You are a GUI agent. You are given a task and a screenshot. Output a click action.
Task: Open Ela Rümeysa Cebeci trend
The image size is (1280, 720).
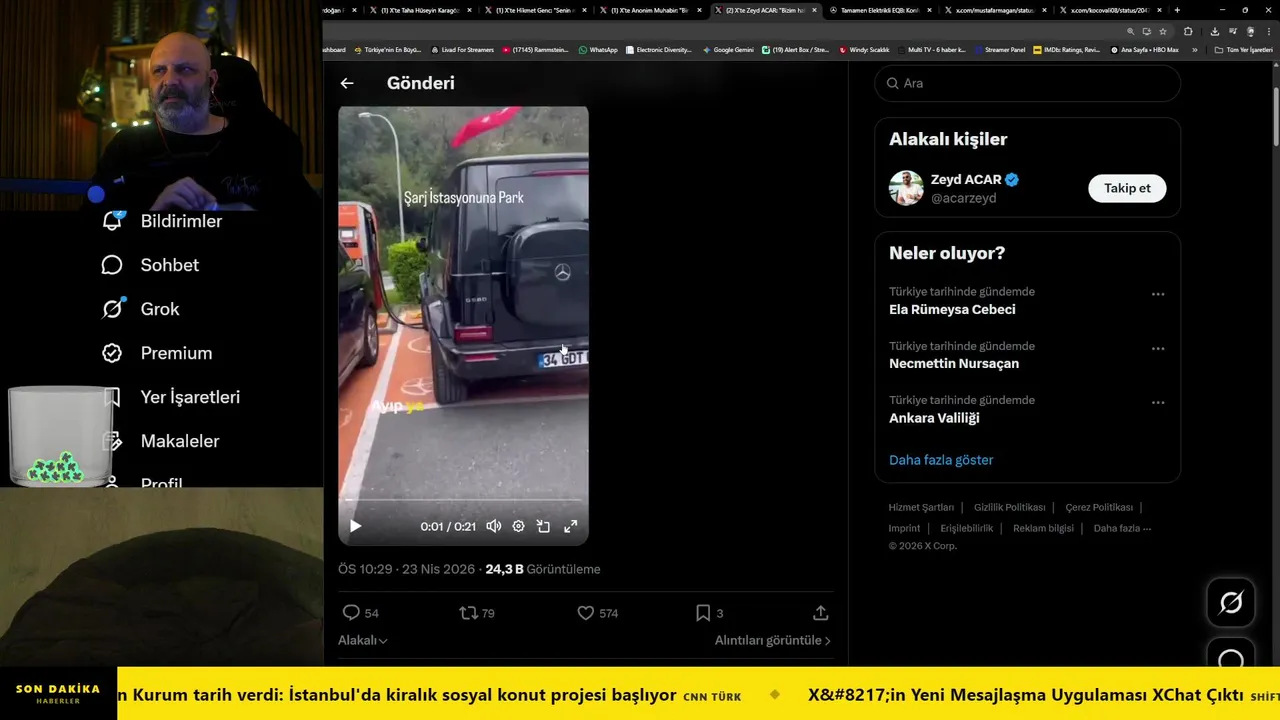(952, 310)
